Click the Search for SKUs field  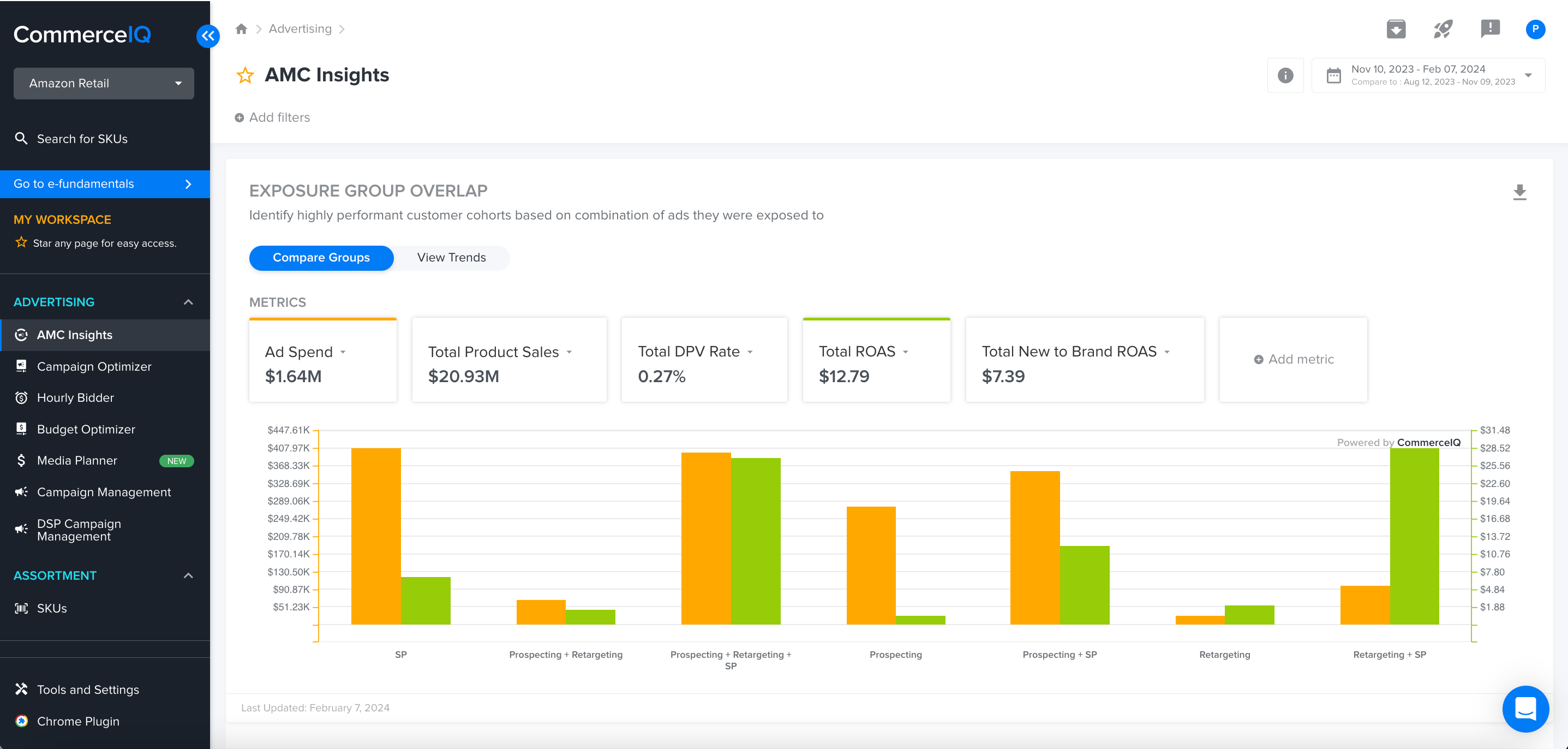click(82, 139)
